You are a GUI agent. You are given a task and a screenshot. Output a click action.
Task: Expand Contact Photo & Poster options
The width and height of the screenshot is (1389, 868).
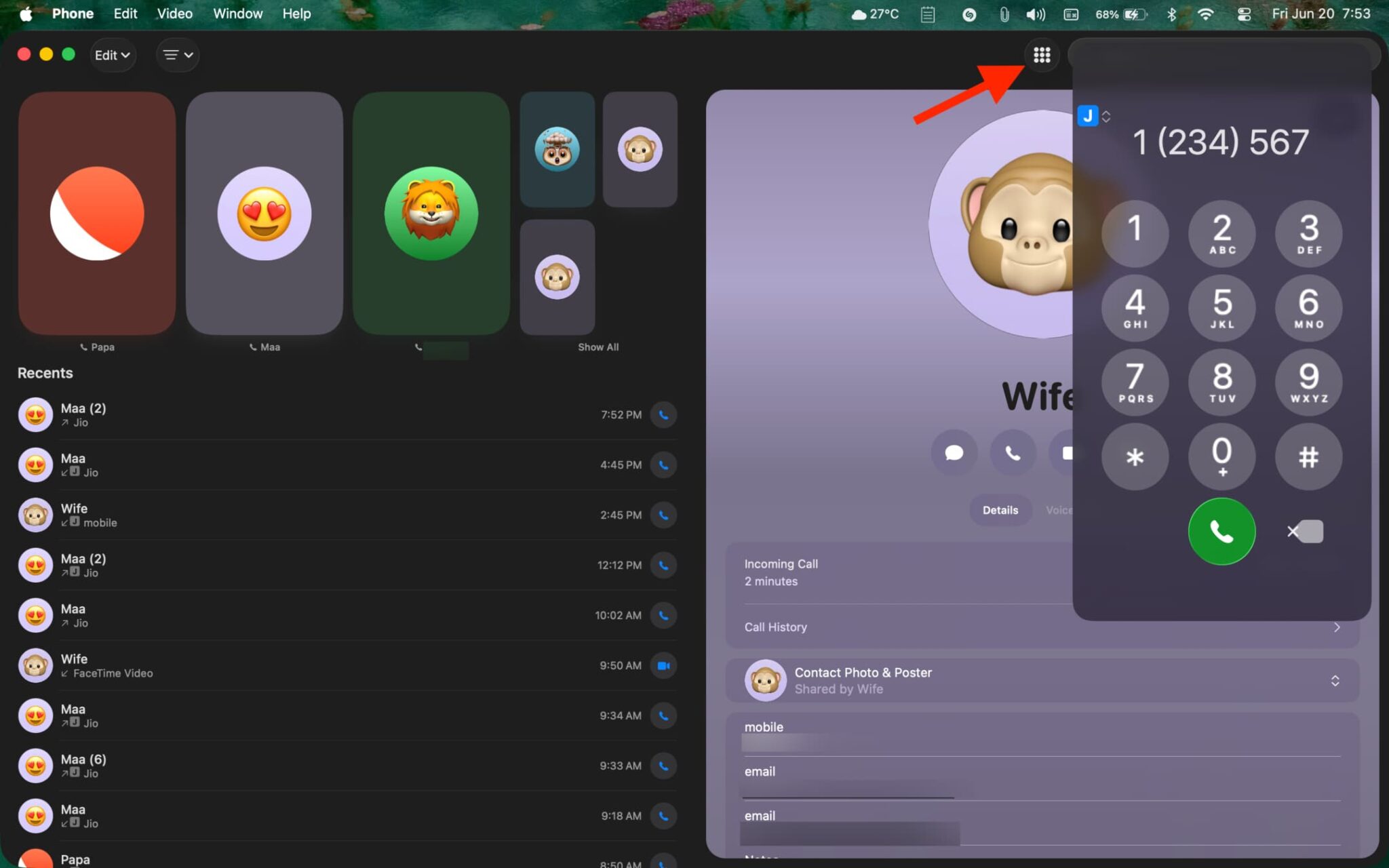(1334, 681)
